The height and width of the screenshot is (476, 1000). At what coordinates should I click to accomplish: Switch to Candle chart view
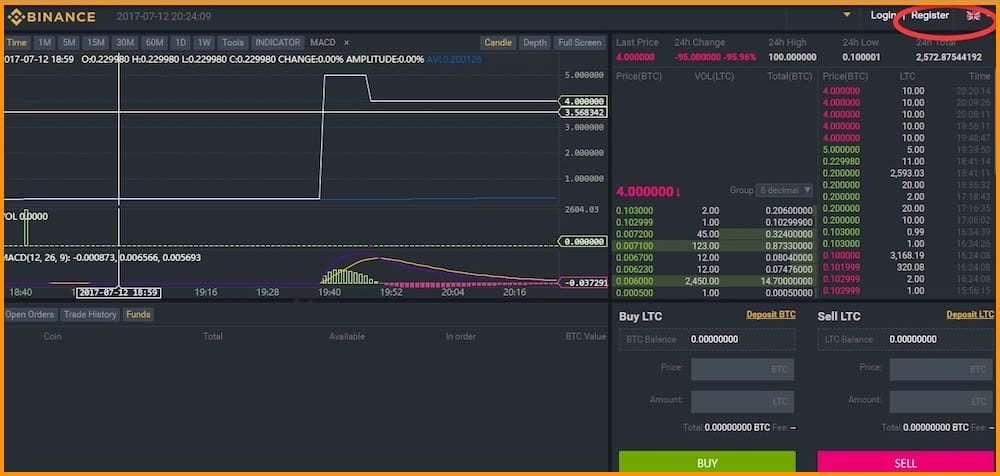click(x=498, y=43)
